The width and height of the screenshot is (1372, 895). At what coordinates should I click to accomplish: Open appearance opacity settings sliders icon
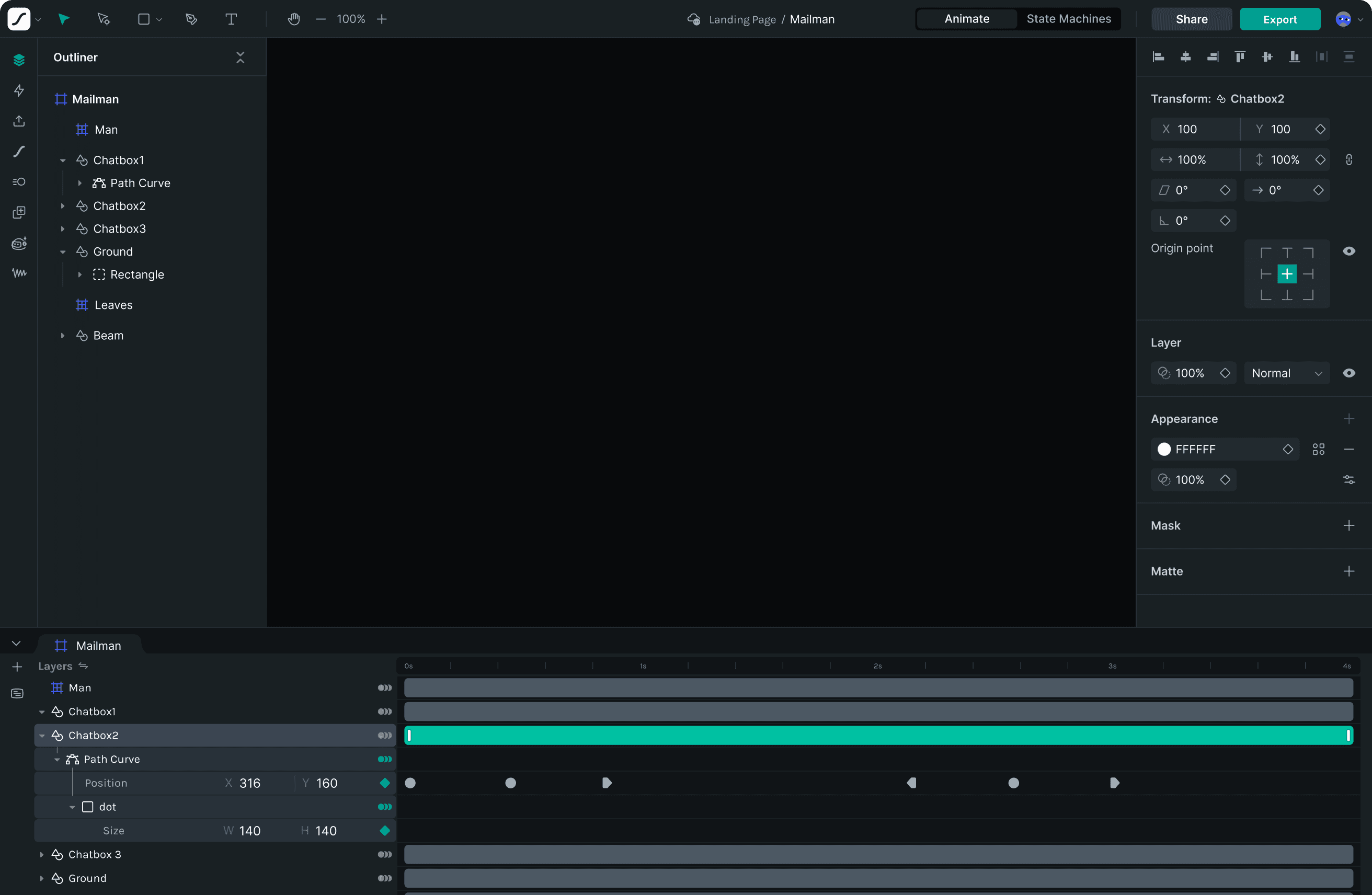pyautogui.click(x=1349, y=479)
